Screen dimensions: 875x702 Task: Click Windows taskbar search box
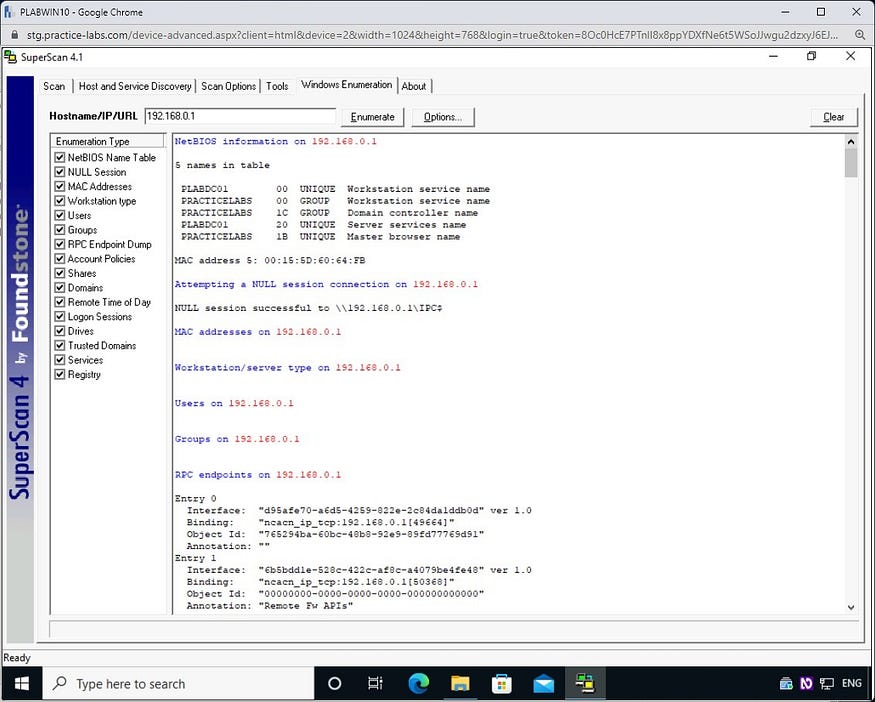[179, 684]
